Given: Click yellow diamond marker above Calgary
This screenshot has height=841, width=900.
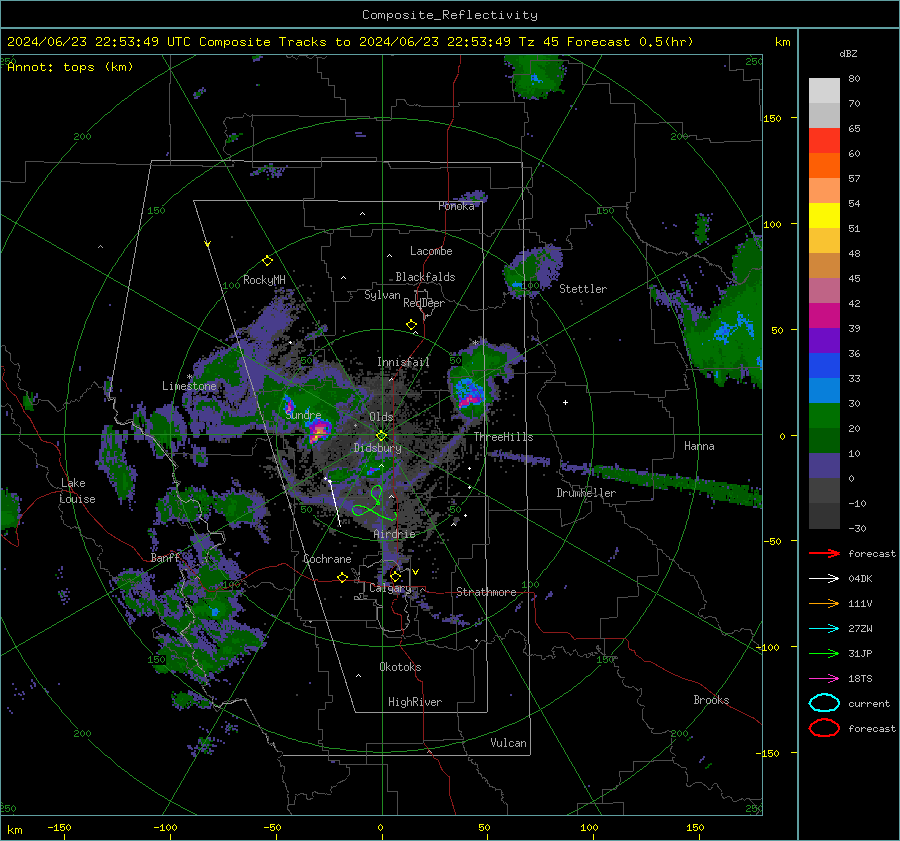Looking at the screenshot, I should point(395,576).
